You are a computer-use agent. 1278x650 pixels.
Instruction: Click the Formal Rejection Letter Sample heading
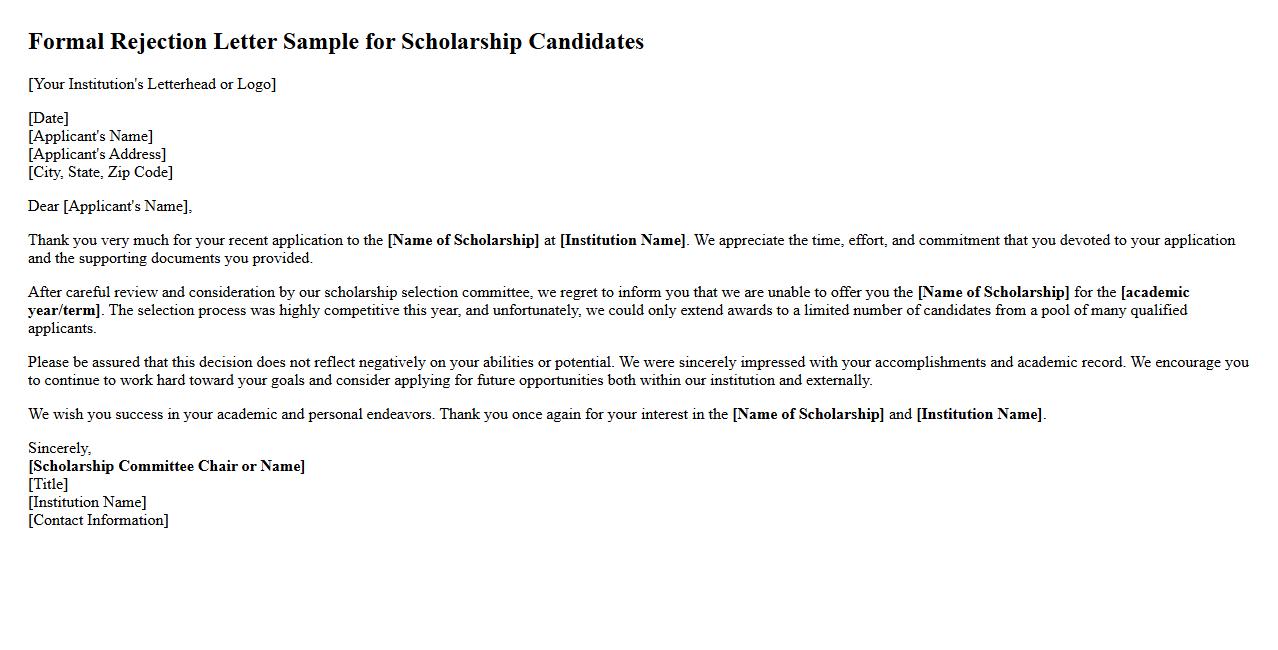pyautogui.click(x=335, y=42)
